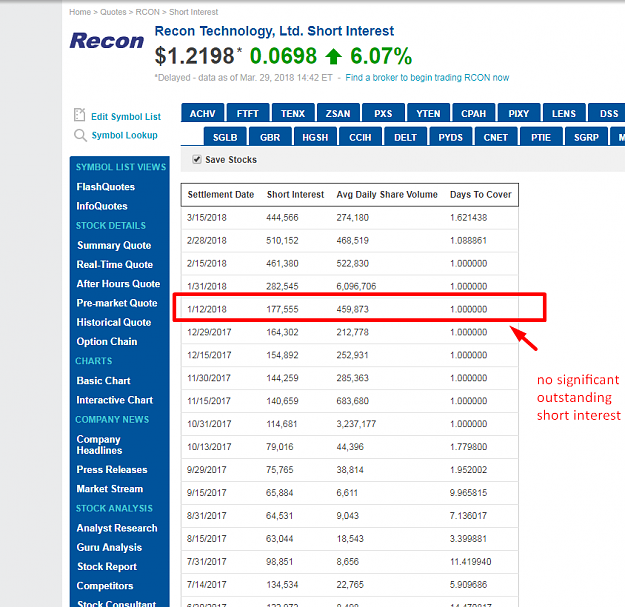
Task: Go to Home breadcrumb
Action: 80,12
